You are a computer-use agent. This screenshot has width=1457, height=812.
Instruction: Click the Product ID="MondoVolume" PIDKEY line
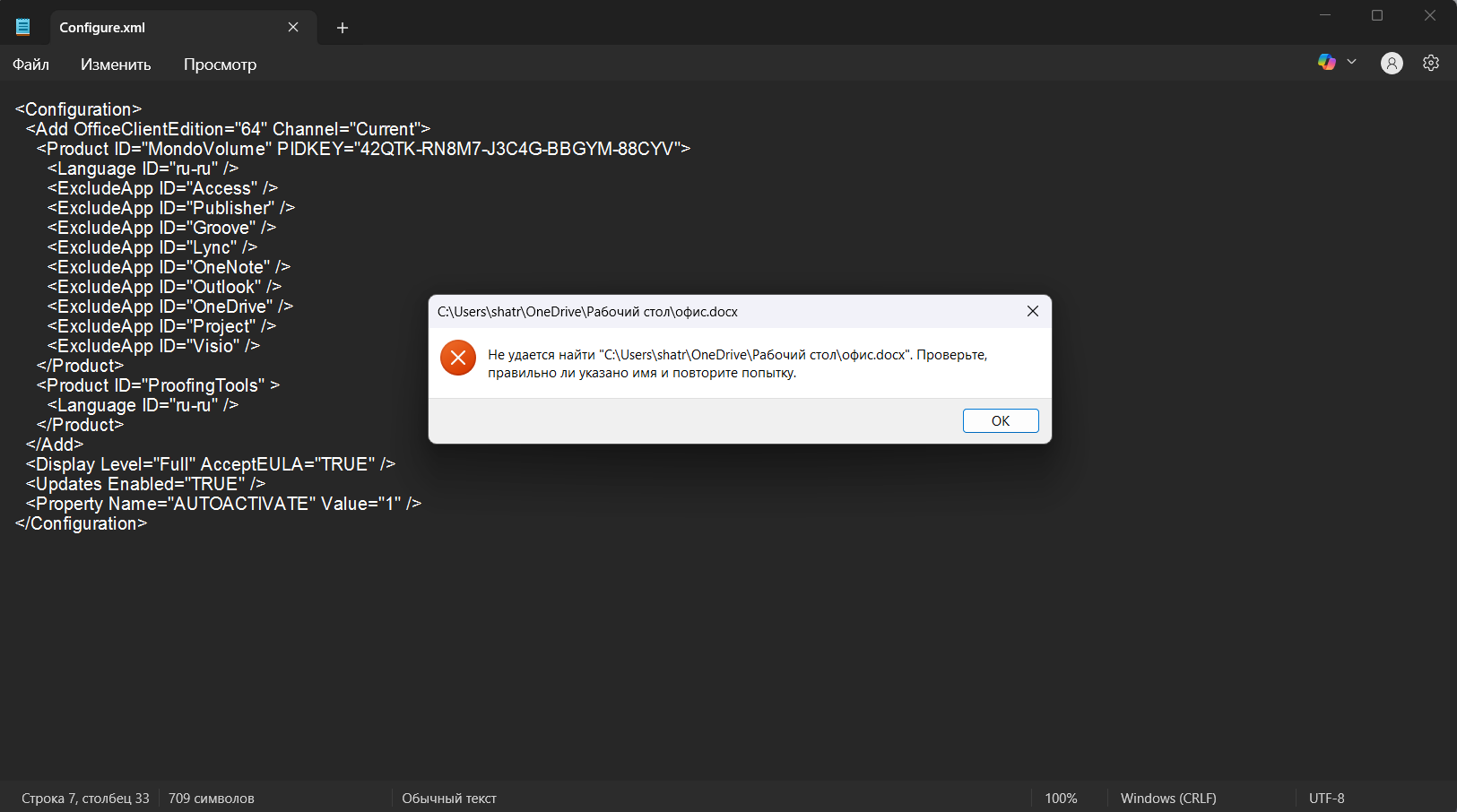click(363, 149)
